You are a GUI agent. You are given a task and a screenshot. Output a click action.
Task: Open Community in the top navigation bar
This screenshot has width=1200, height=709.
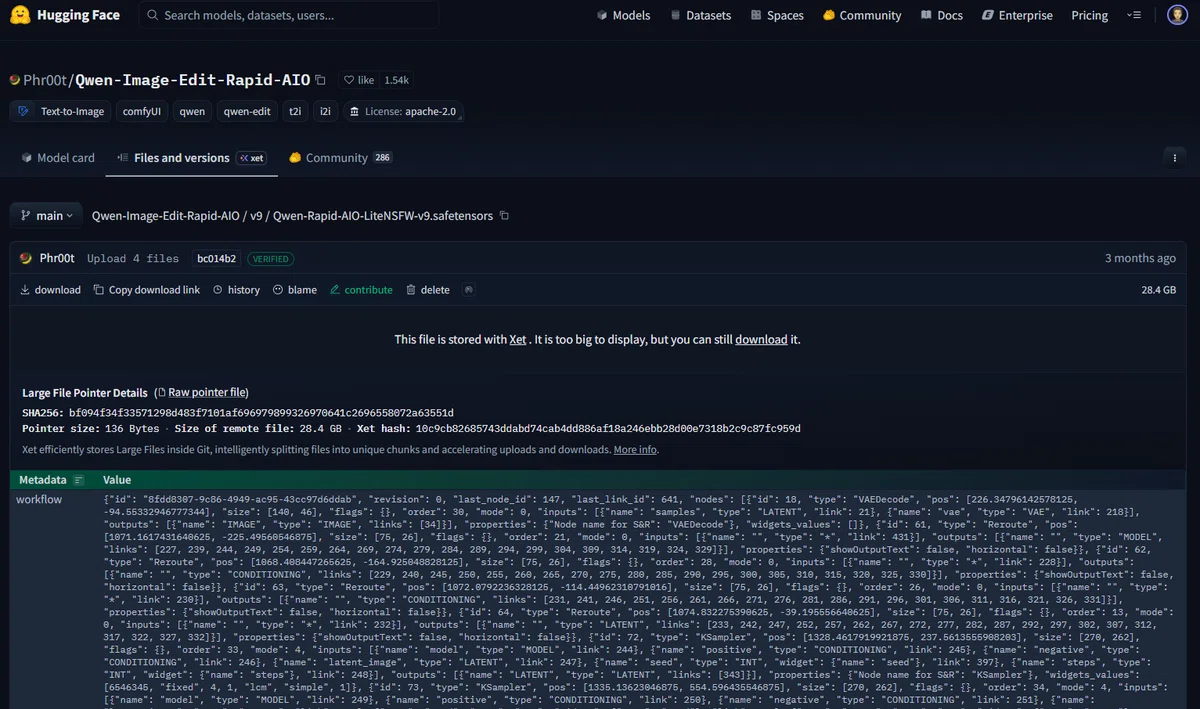(862, 15)
